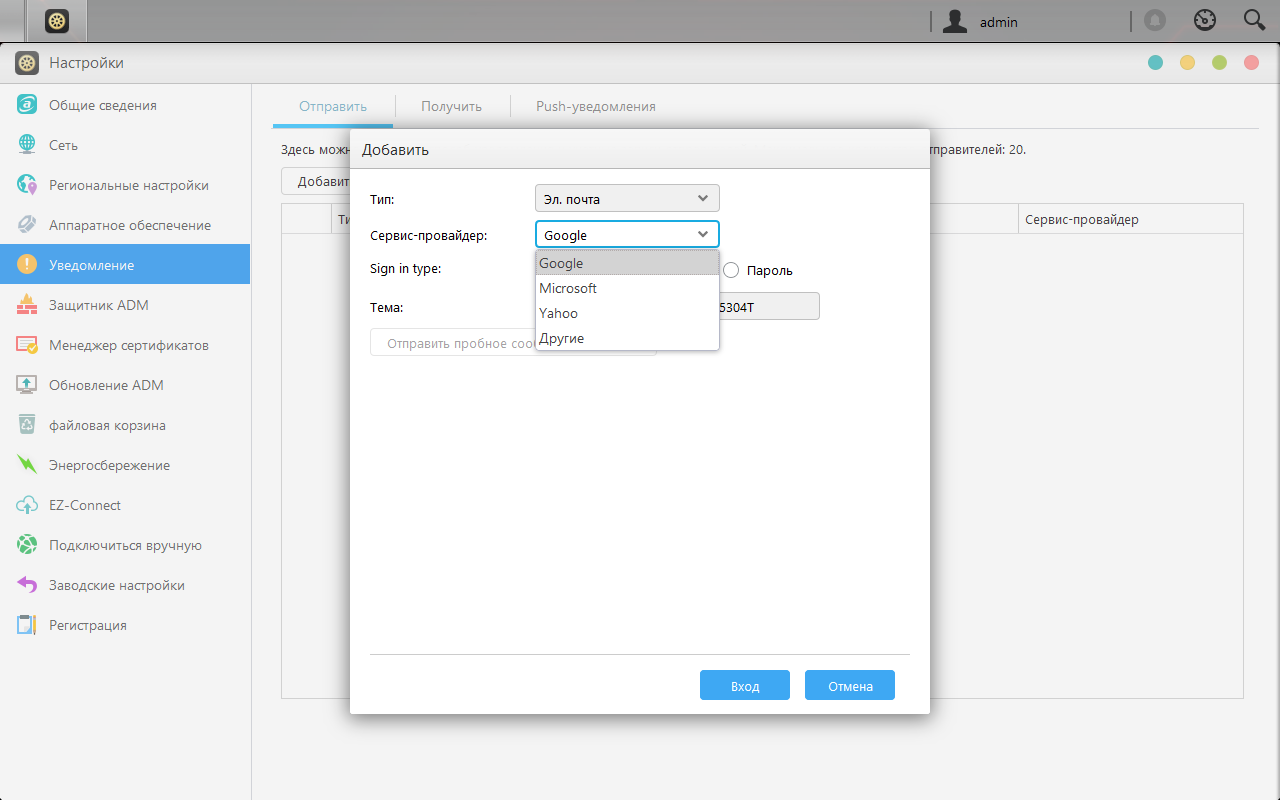Select the Пароль radio button
This screenshot has height=800, width=1280.
tap(731, 270)
